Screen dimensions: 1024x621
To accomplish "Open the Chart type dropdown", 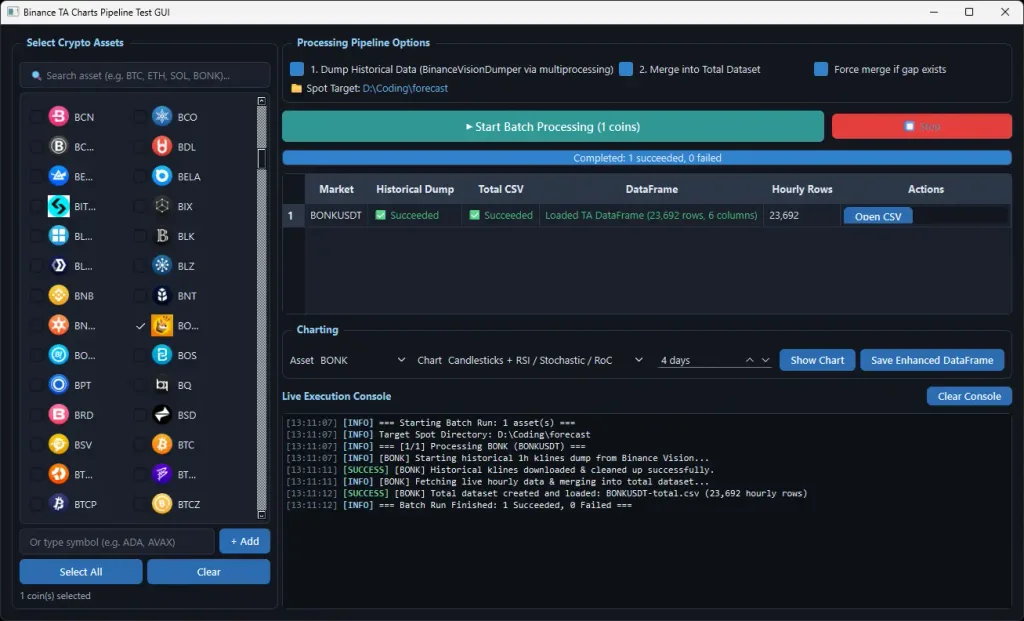I will 545,360.
